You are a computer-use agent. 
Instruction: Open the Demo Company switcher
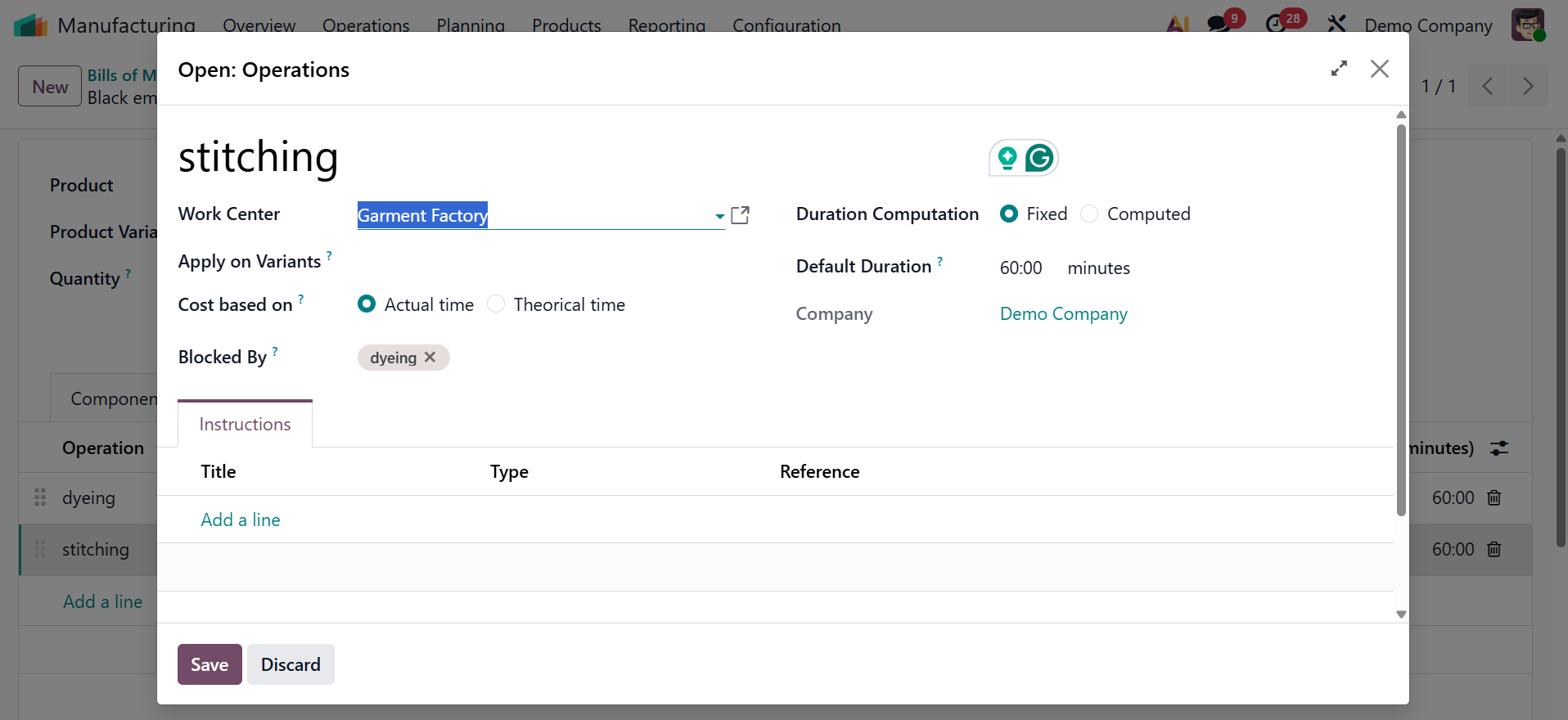point(1428,25)
